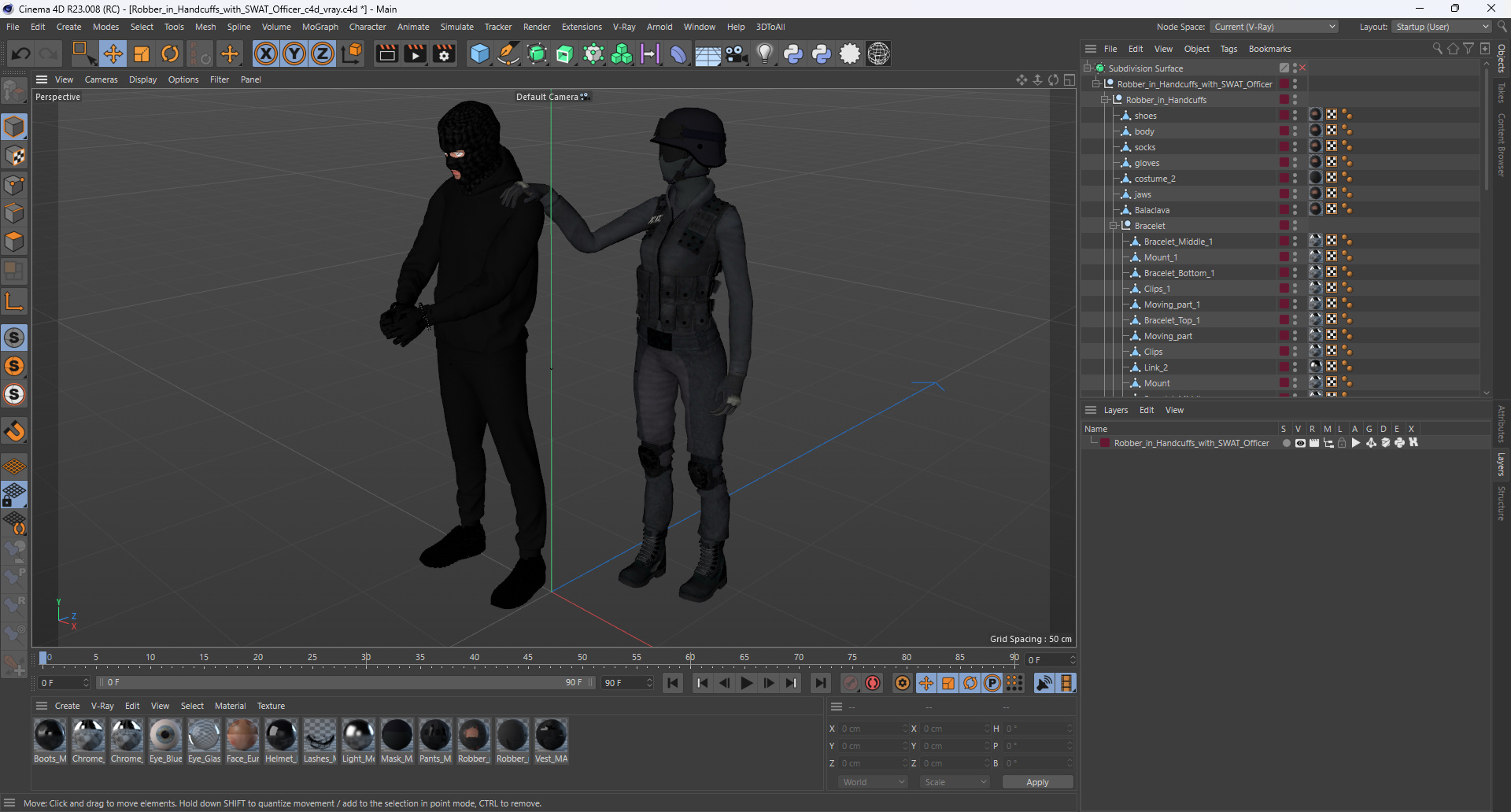Screen dimensions: 1511x812
Task: Add a Cube primitive object
Action: [x=479, y=54]
